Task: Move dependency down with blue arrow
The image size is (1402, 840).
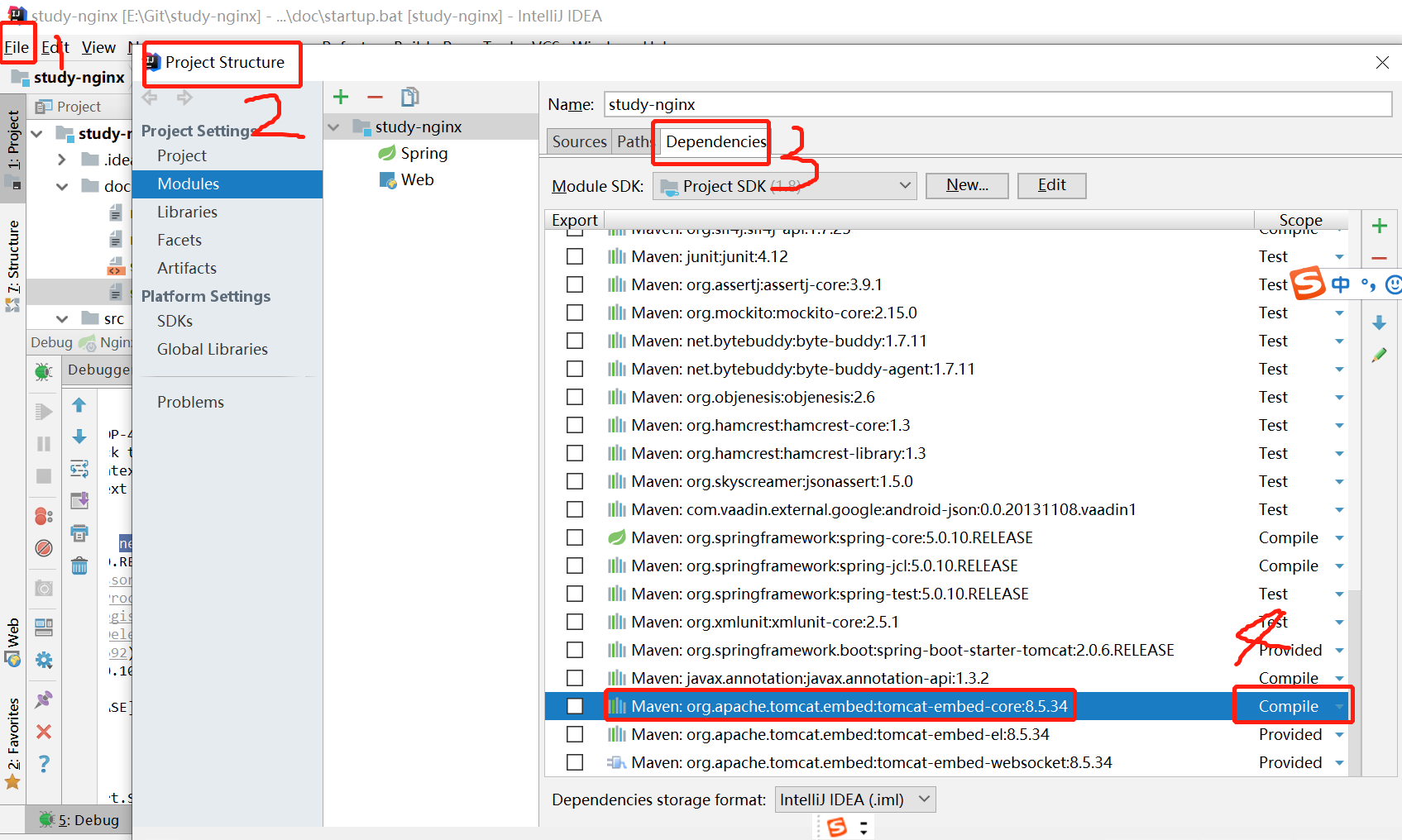Action: tap(1379, 322)
